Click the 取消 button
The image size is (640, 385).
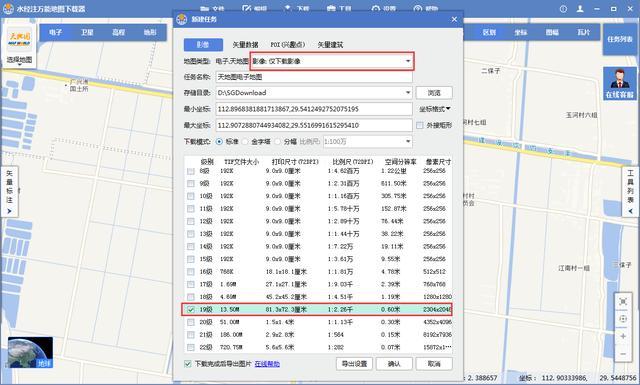coord(434,364)
